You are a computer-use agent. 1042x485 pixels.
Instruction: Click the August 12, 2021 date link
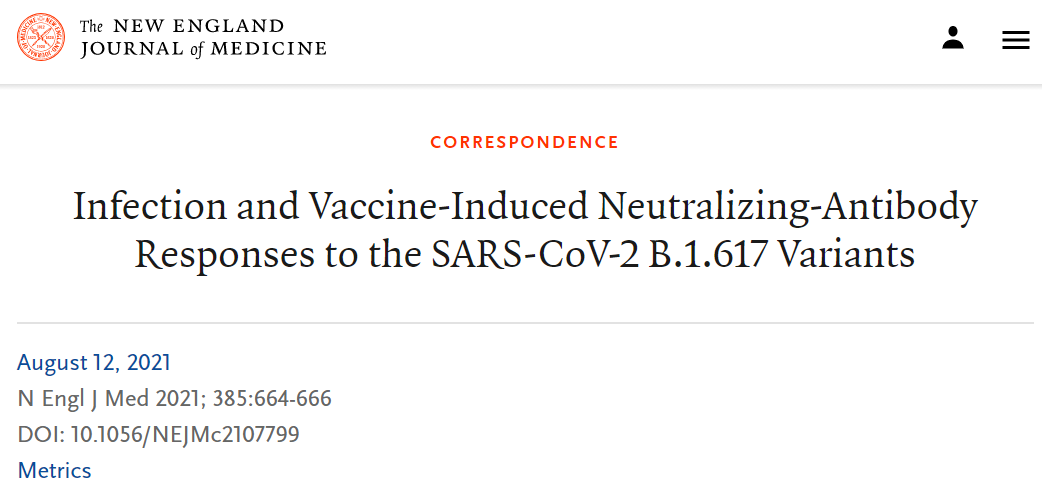pyautogui.click(x=94, y=362)
